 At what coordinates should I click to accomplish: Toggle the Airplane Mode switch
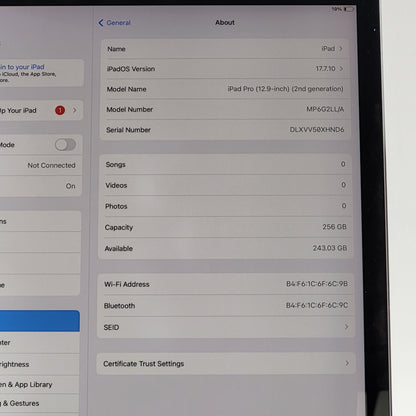(65, 145)
